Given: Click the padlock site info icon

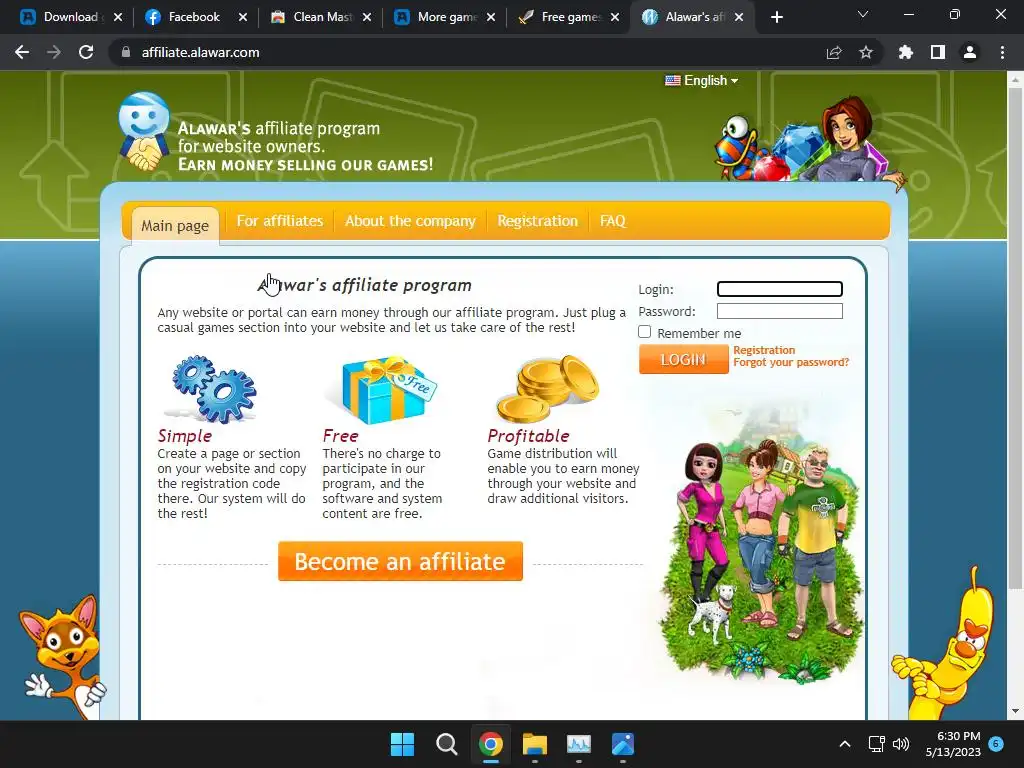Looking at the screenshot, I should pos(126,52).
